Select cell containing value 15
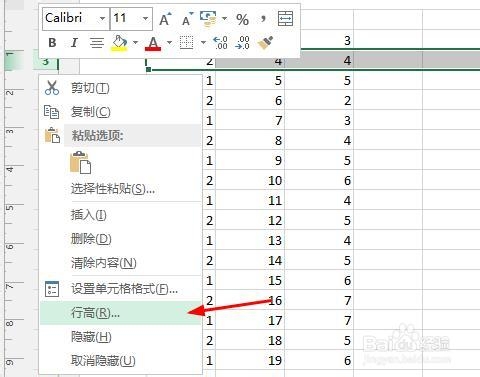This screenshot has width=480, height=377. coord(250,280)
